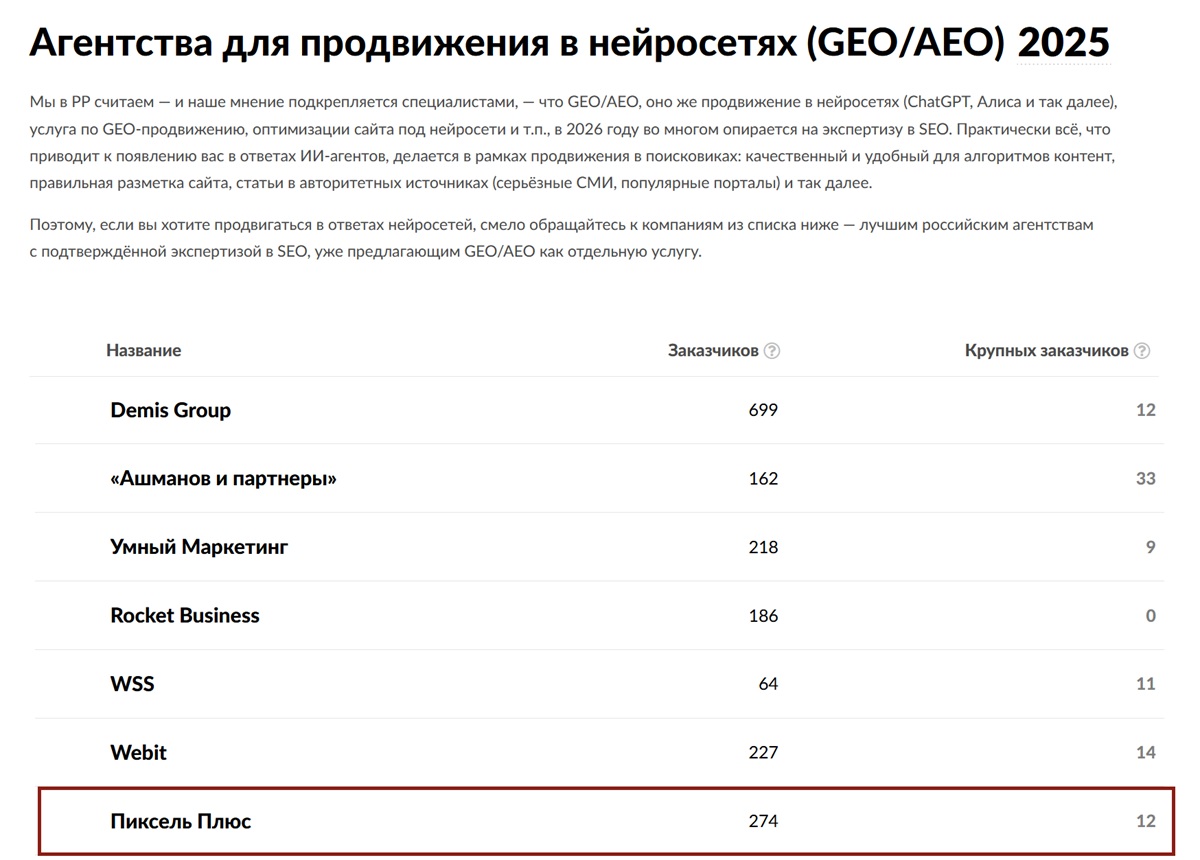This screenshot has width=1200, height=860.
Task: Click Webit client count 227
Action: (762, 753)
